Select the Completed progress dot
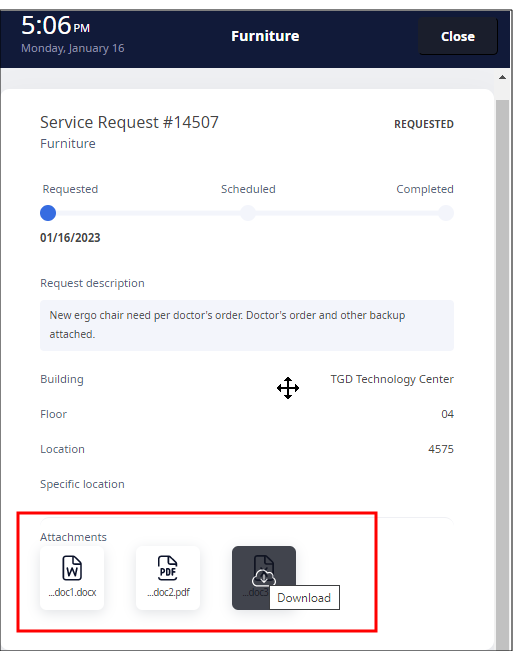The width and height of the screenshot is (522, 651). (446, 213)
